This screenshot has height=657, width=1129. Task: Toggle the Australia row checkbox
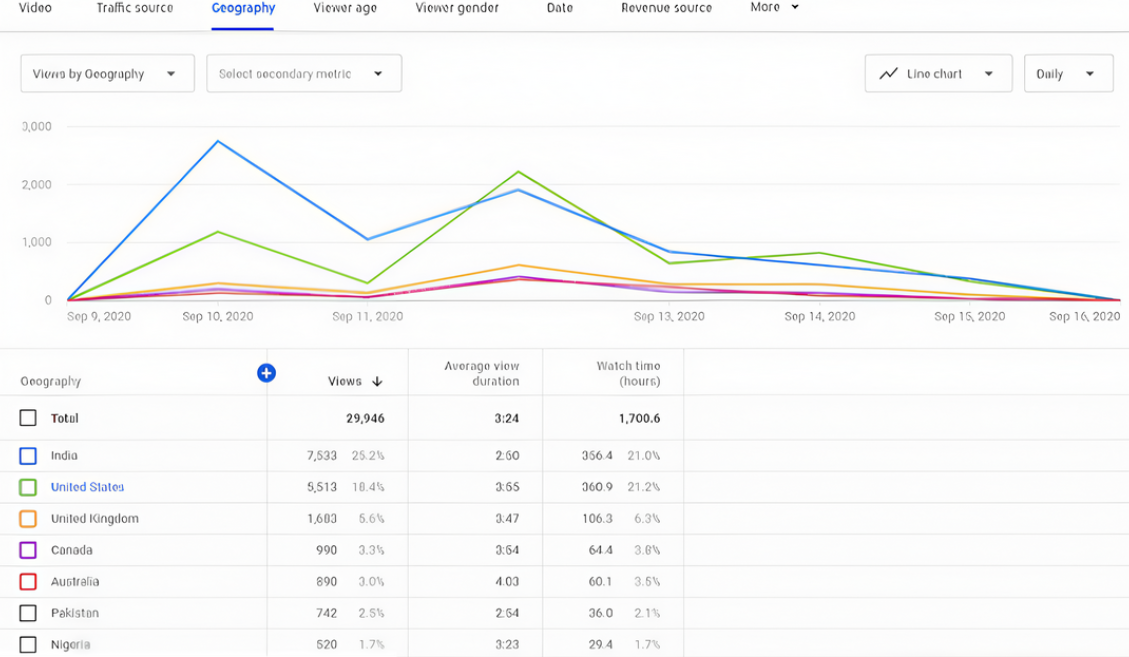click(x=28, y=582)
